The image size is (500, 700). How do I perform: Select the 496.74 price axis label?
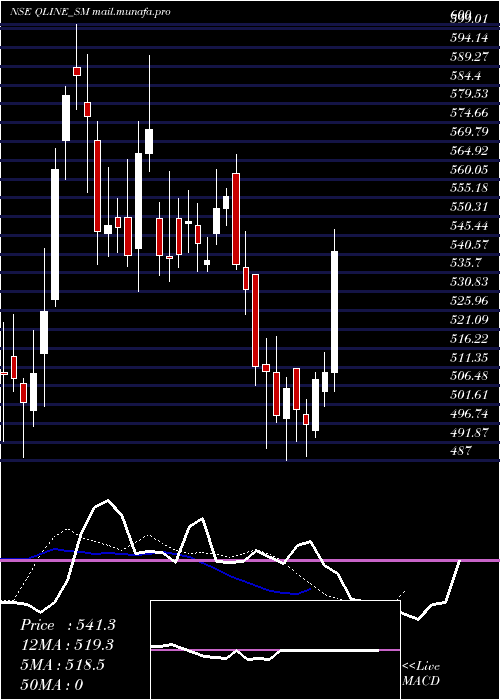[x=469, y=413]
